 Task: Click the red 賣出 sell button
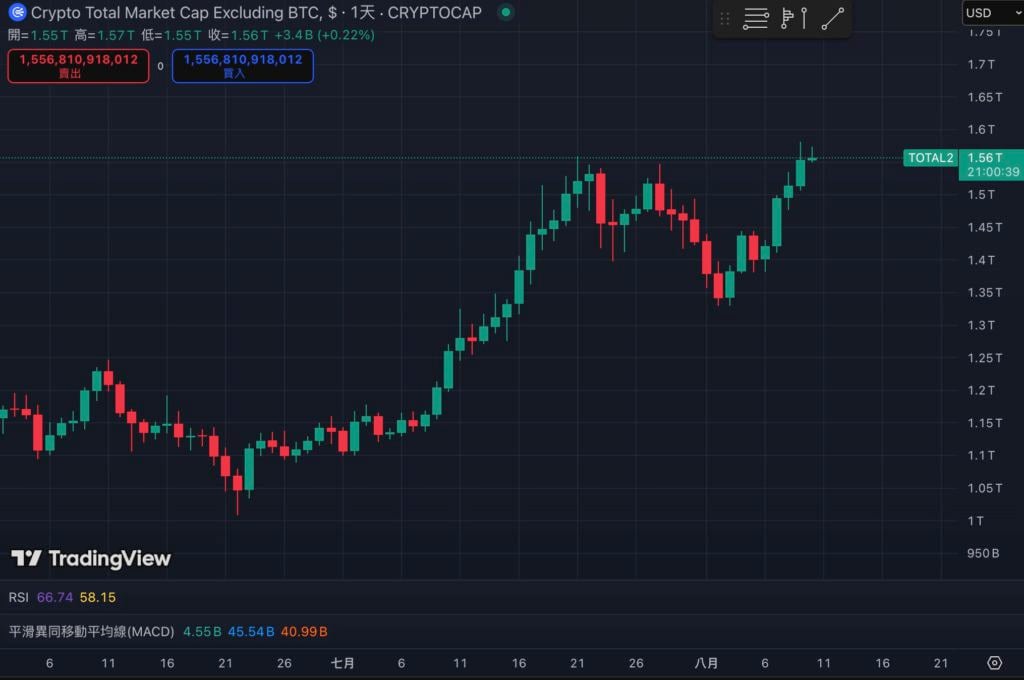pyautogui.click(x=78, y=66)
